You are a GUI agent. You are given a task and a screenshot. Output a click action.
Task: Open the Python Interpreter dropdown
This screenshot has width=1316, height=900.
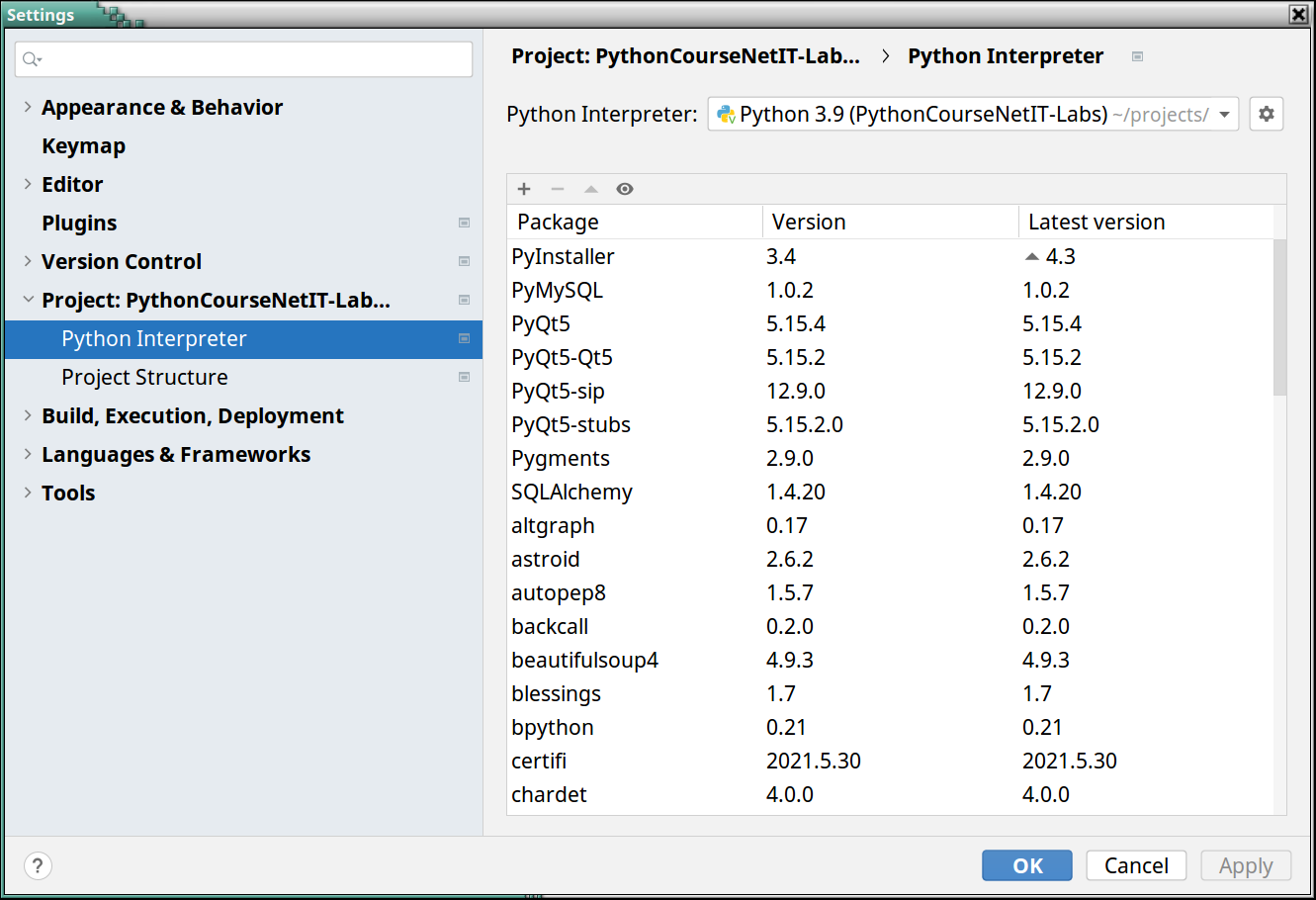tap(973, 114)
